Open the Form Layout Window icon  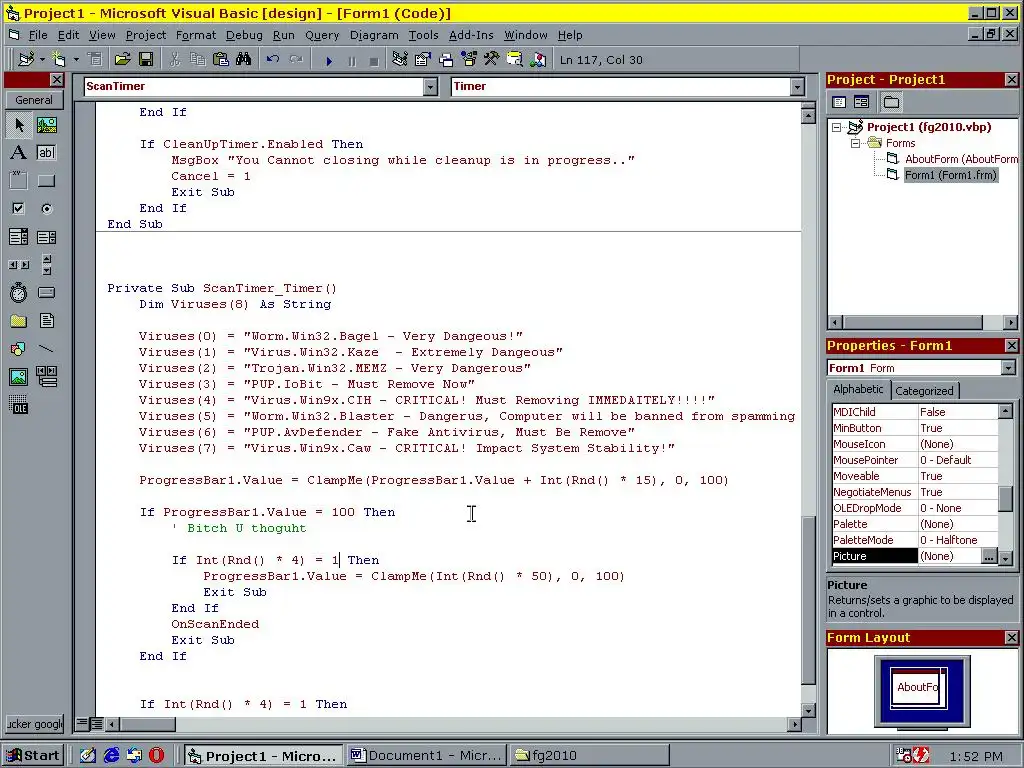click(x=446, y=60)
